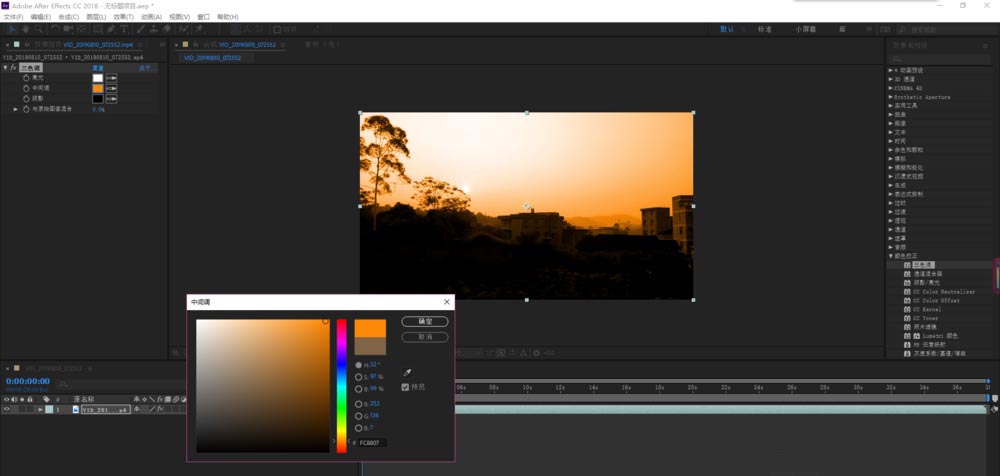Select the Text tool in toolbar
Screen dimensions: 1000x476
125,30
